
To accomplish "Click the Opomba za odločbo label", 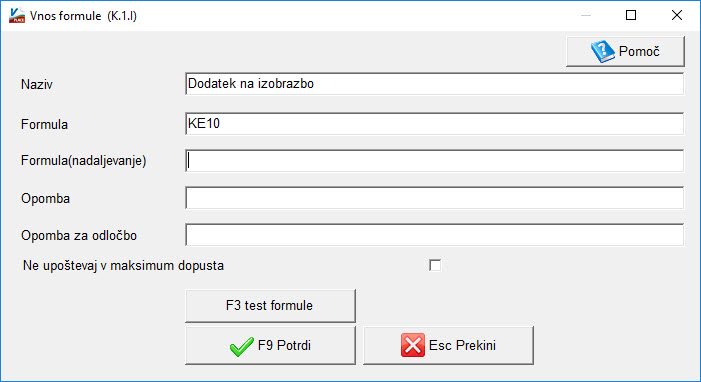I will (x=79, y=235).
